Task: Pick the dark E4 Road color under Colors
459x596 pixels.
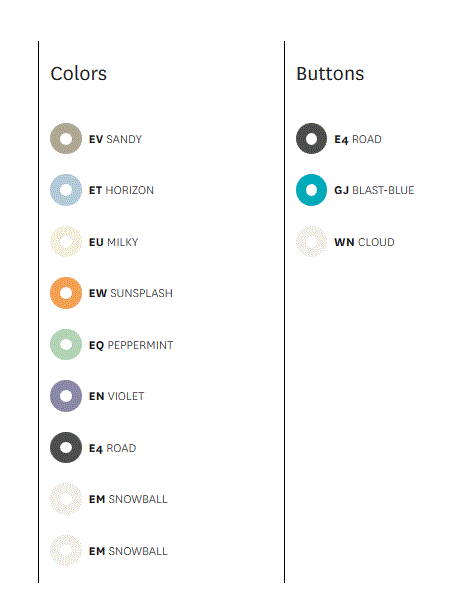Action: [66, 448]
